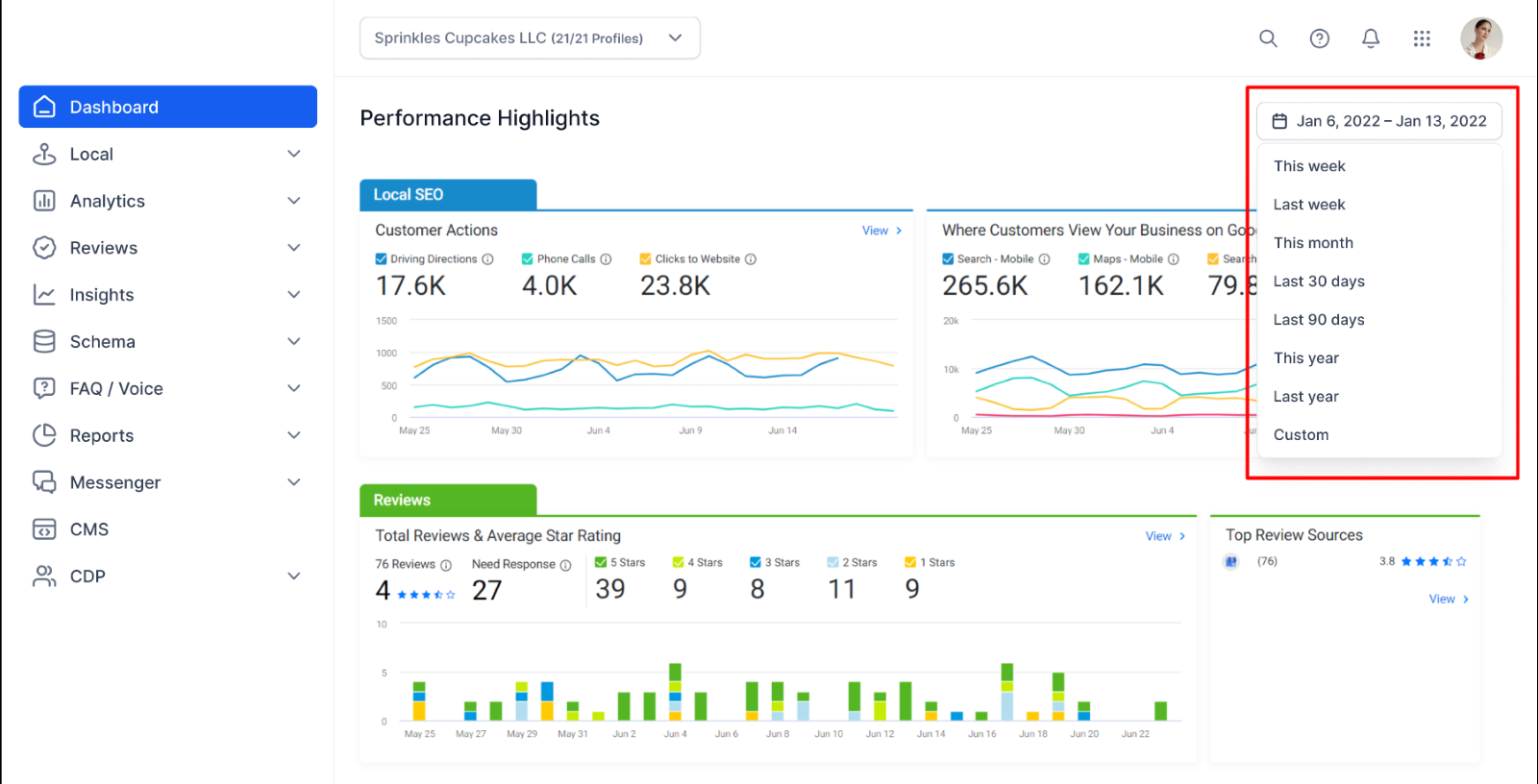Screen dimensions: 1538x784
Task: Expand the Analytics menu chevron
Action: [294, 201]
